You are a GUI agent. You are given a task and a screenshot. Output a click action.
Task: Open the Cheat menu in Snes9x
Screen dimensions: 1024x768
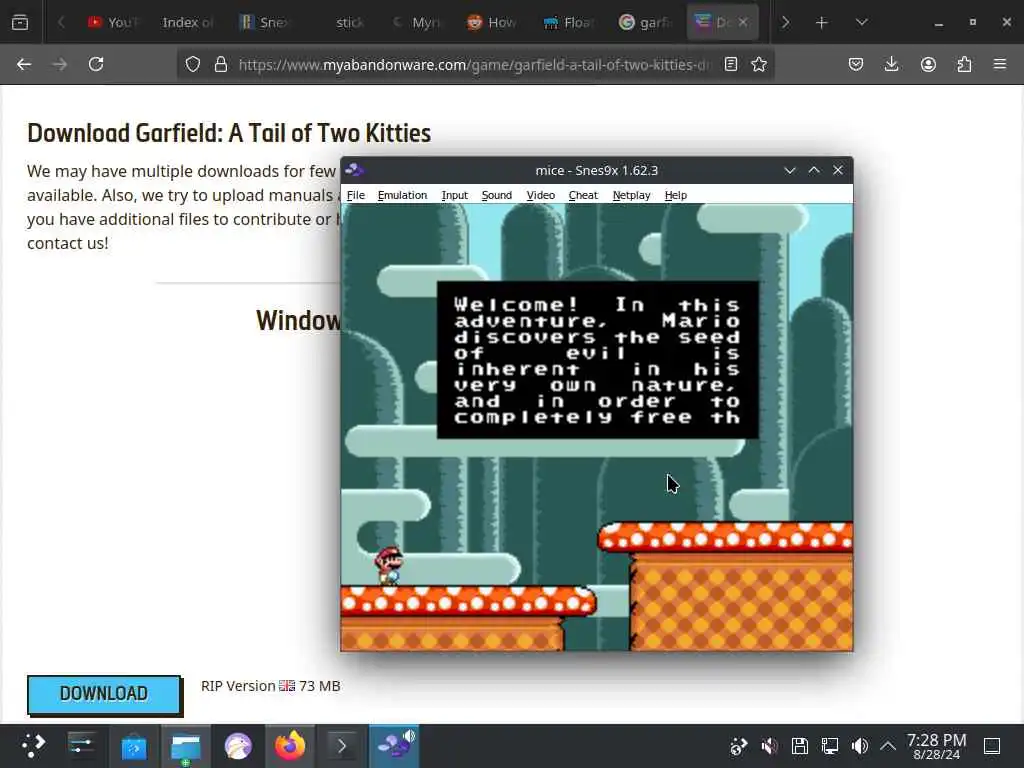pos(583,195)
